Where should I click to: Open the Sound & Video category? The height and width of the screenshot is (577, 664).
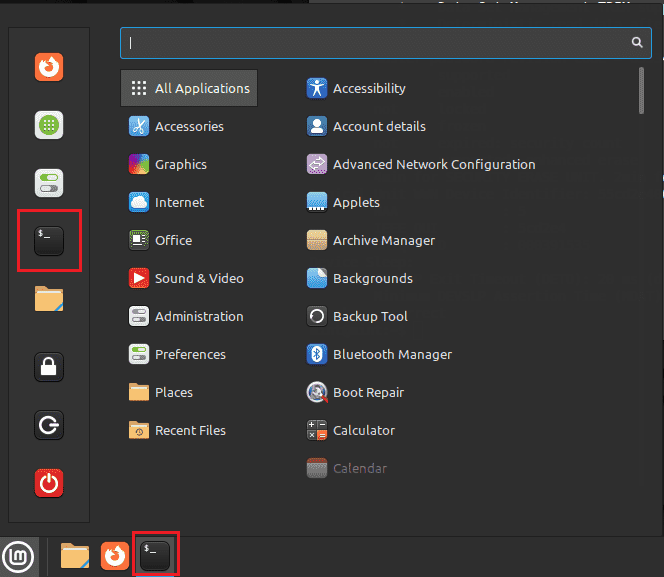(x=186, y=279)
